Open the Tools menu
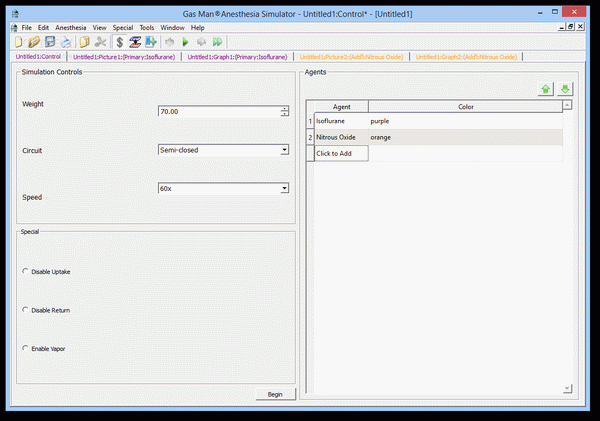600x421 pixels. pos(147,28)
